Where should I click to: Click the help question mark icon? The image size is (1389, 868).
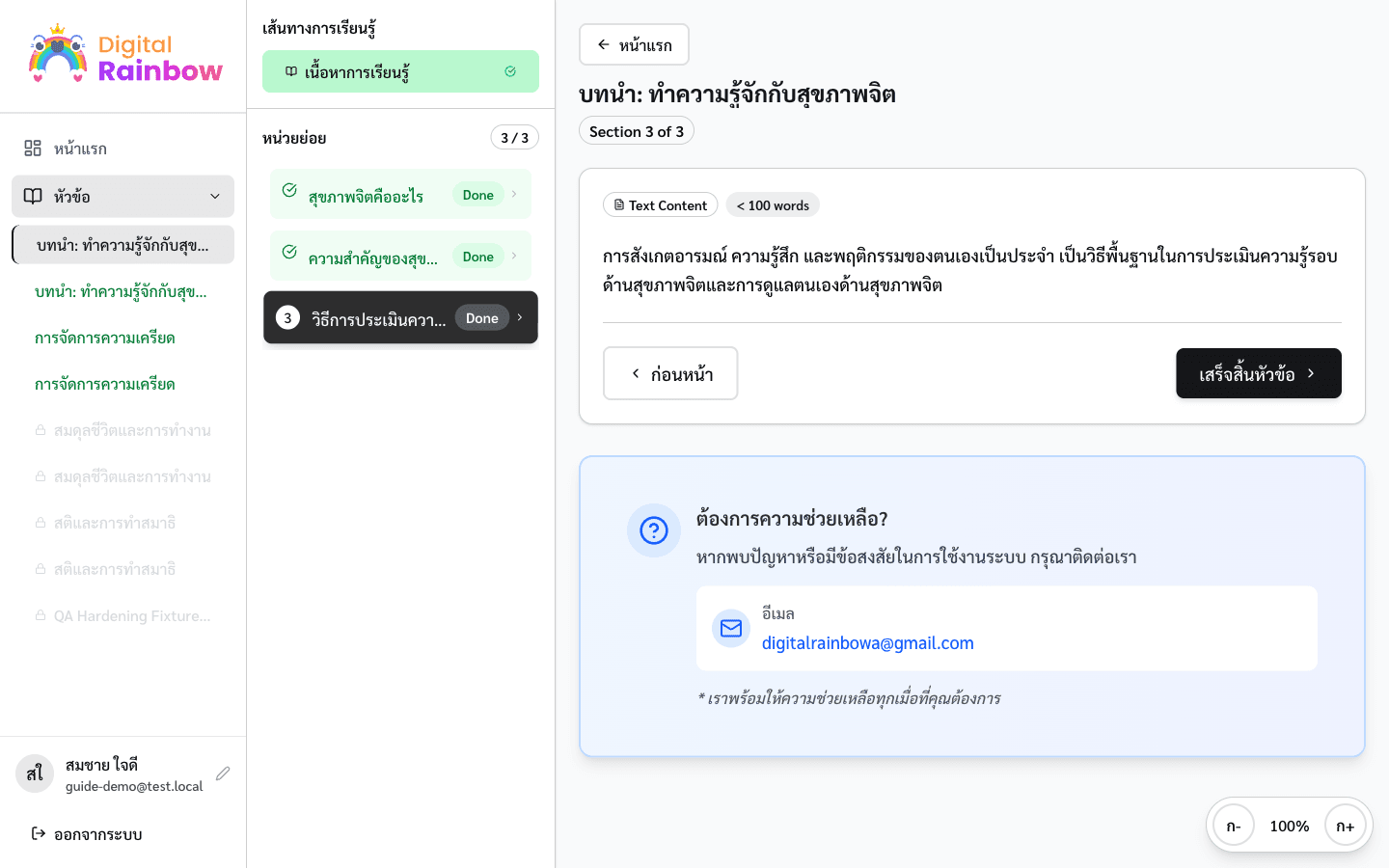[654, 530]
